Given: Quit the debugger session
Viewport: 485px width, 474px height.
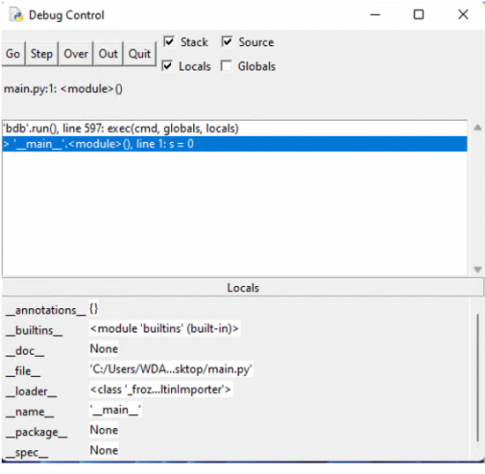Looking at the screenshot, I should [x=140, y=54].
